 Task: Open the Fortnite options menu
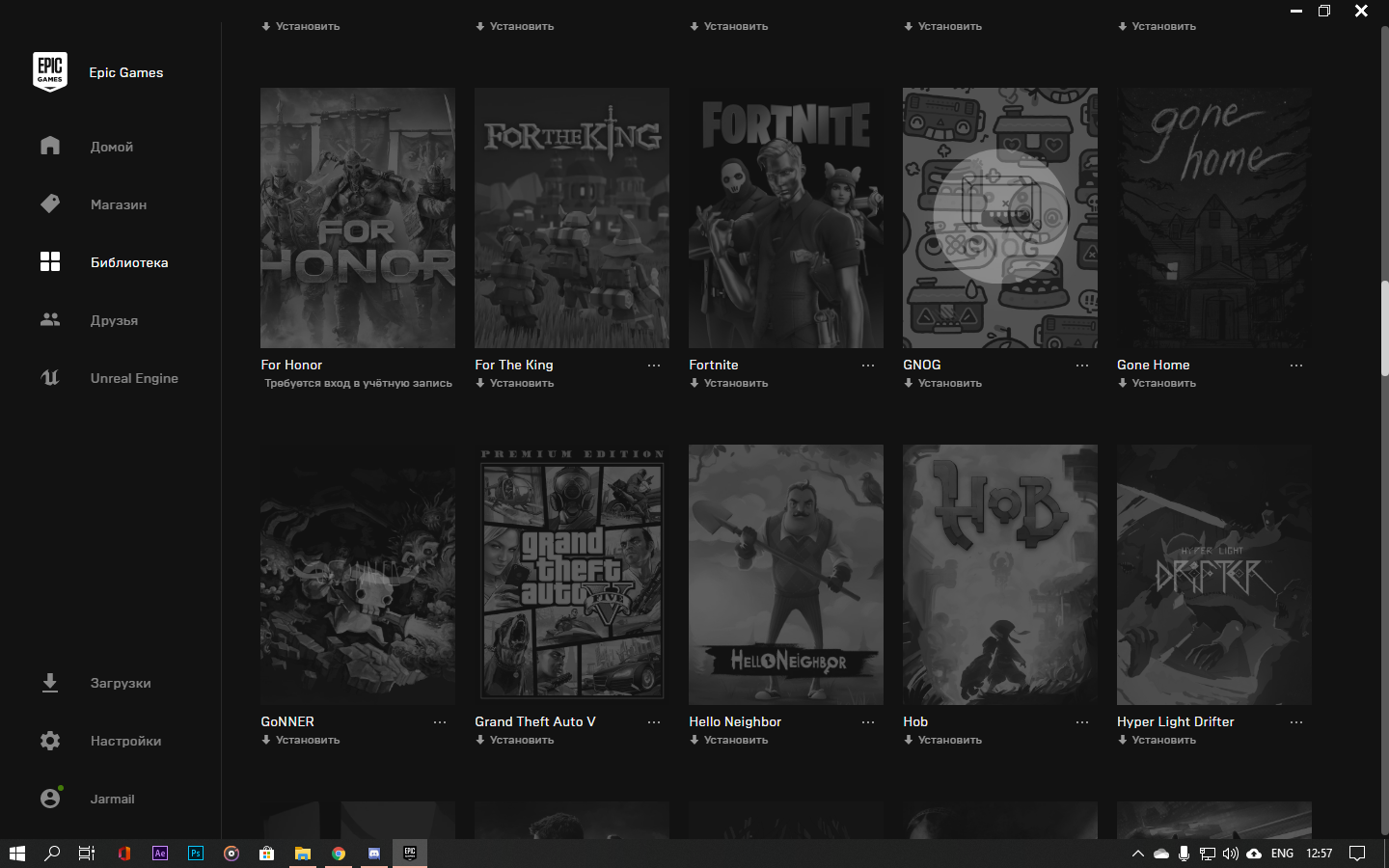[868, 365]
